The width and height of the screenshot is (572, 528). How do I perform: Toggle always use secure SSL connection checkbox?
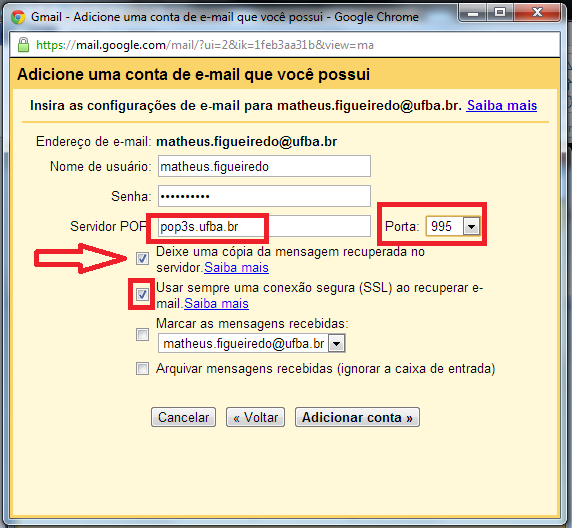tap(142, 294)
